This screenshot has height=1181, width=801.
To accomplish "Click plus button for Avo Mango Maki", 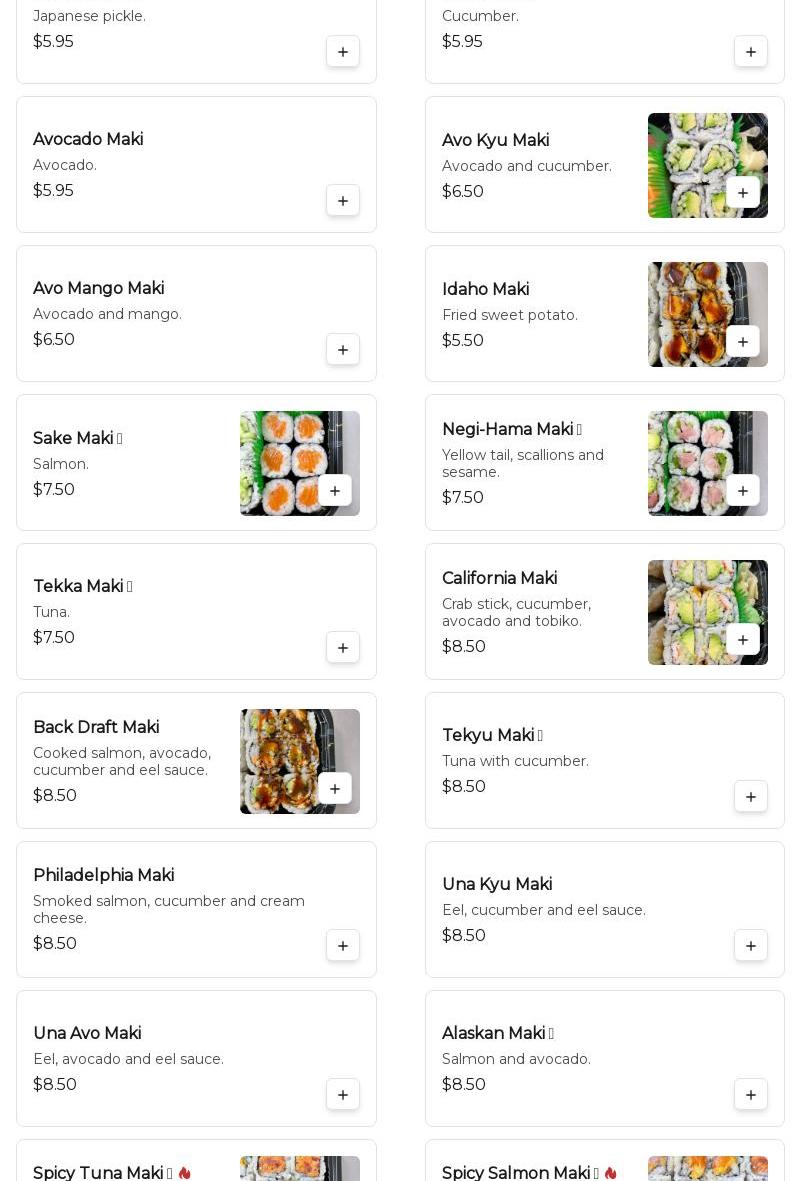I will click(343, 350).
